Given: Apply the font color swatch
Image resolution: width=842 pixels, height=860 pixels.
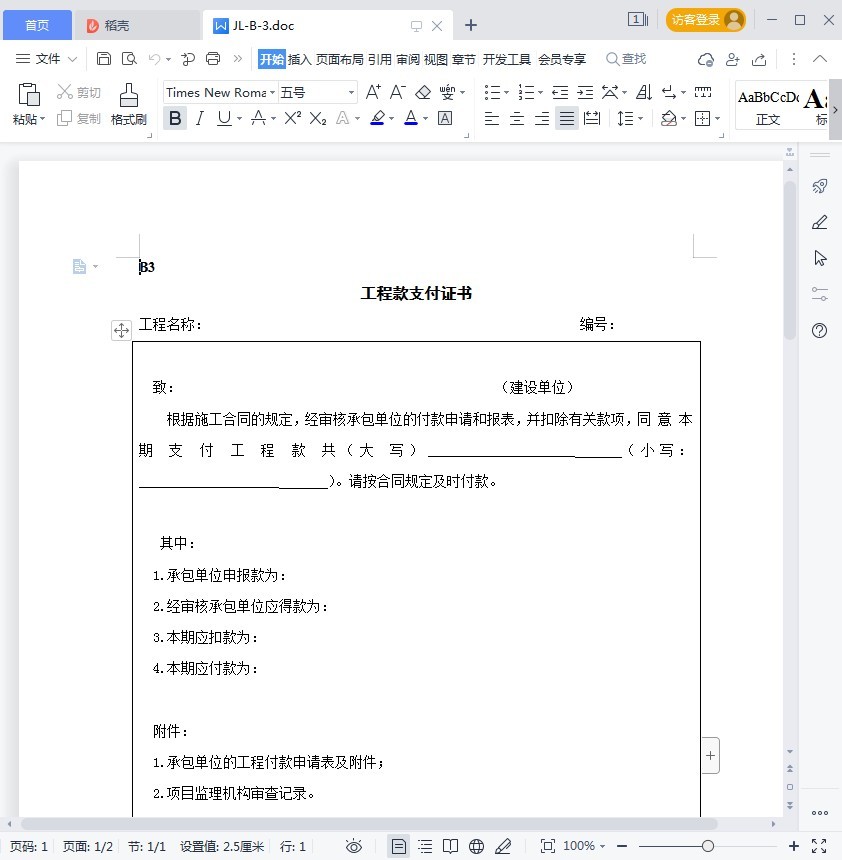Looking at the screenshot, I should pos(411,118).
